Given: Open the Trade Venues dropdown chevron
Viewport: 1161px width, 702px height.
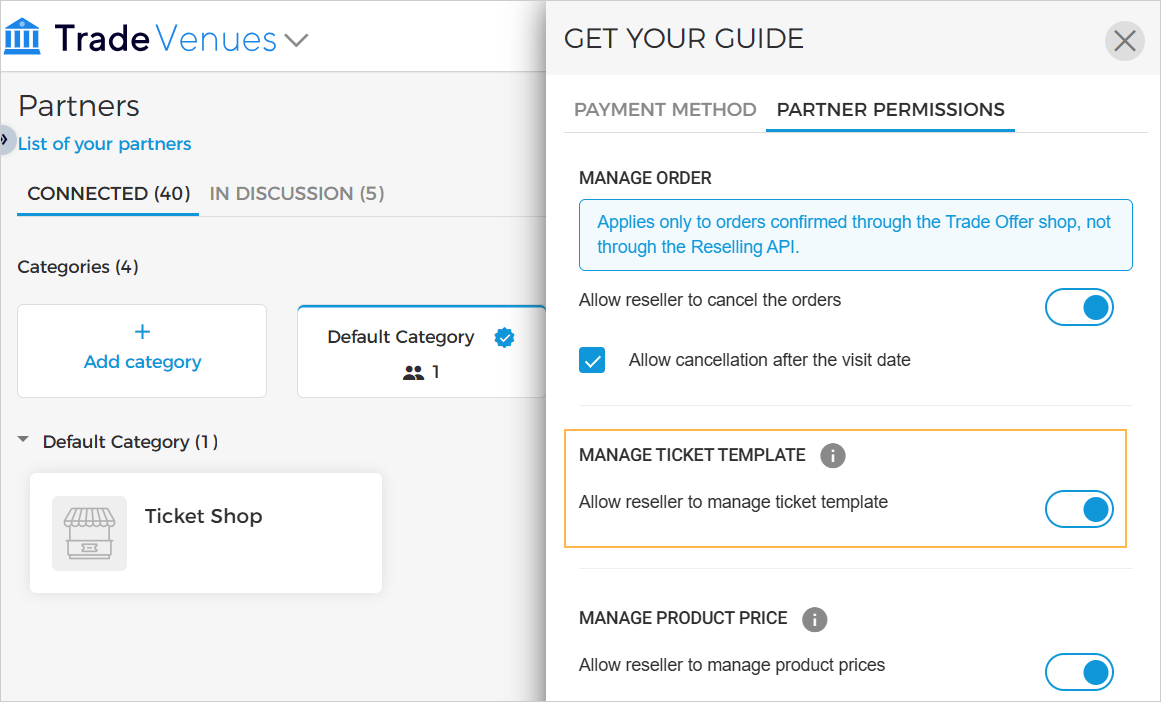Looking at the screenshot, I should tap(296, 41).
